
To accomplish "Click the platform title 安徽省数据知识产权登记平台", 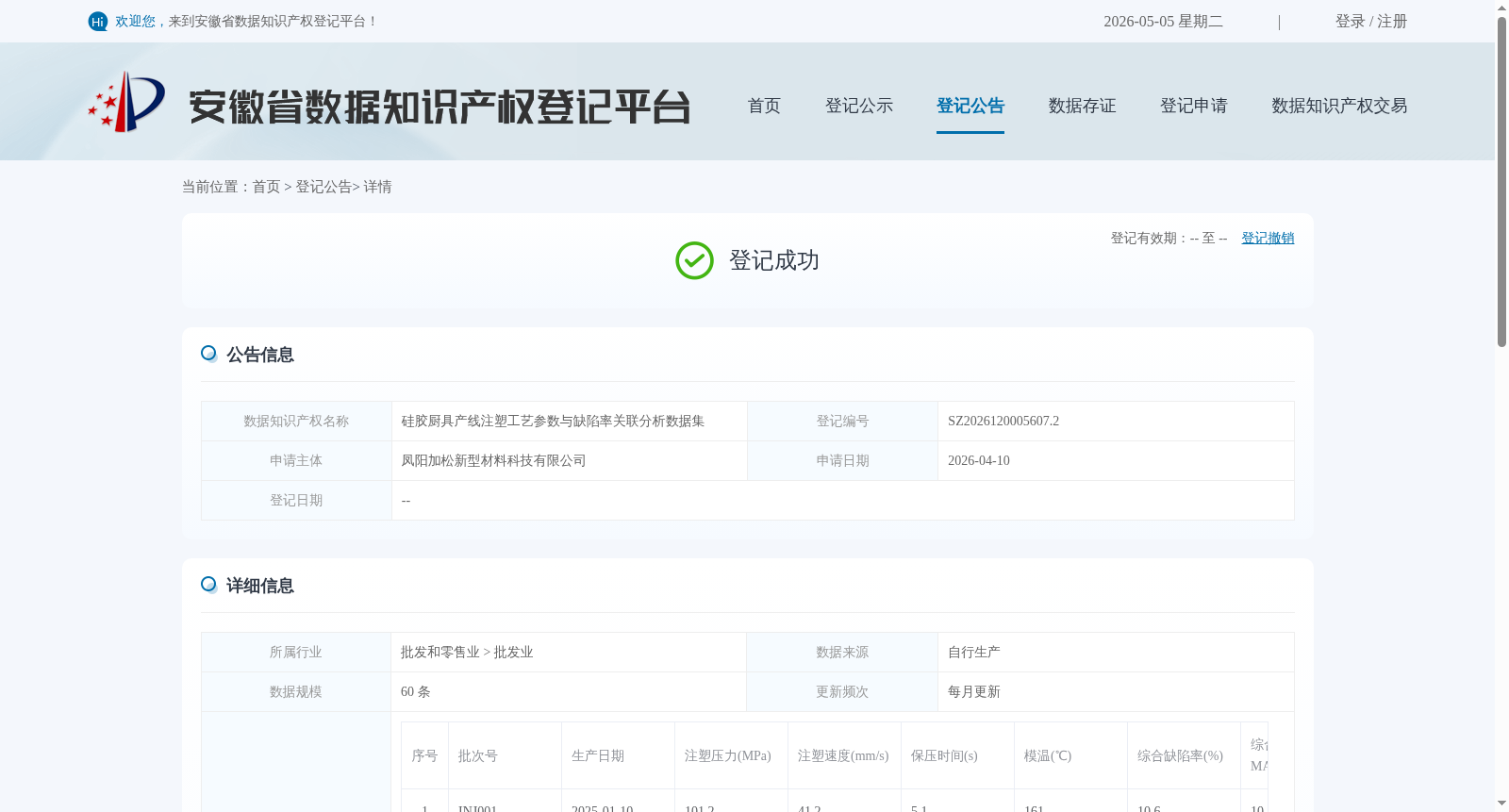I will pos(439,107).
